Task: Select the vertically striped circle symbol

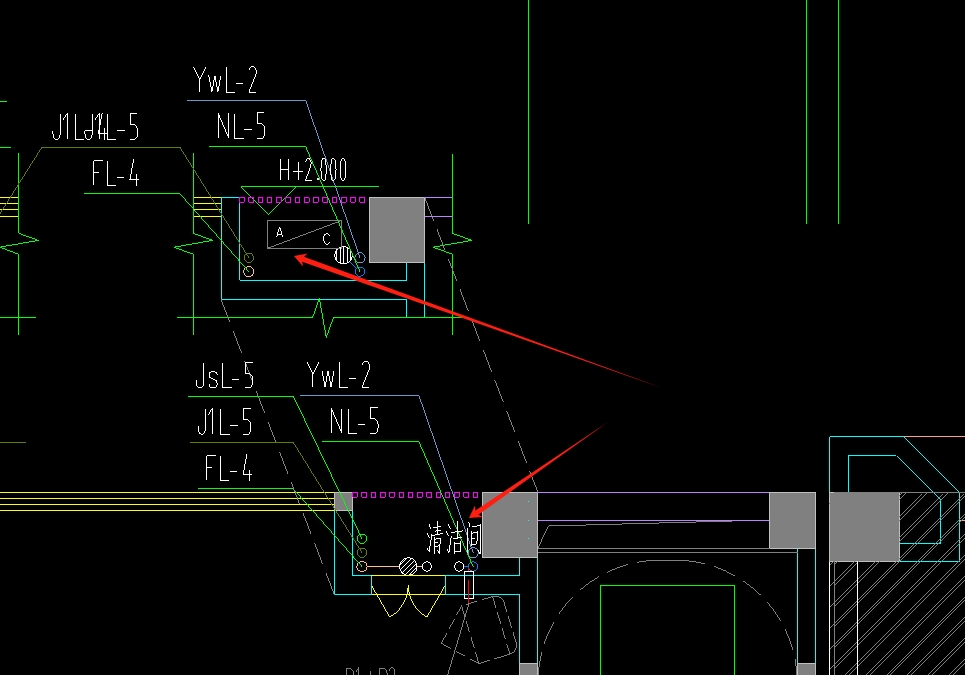Action: [x=343, y=255]
